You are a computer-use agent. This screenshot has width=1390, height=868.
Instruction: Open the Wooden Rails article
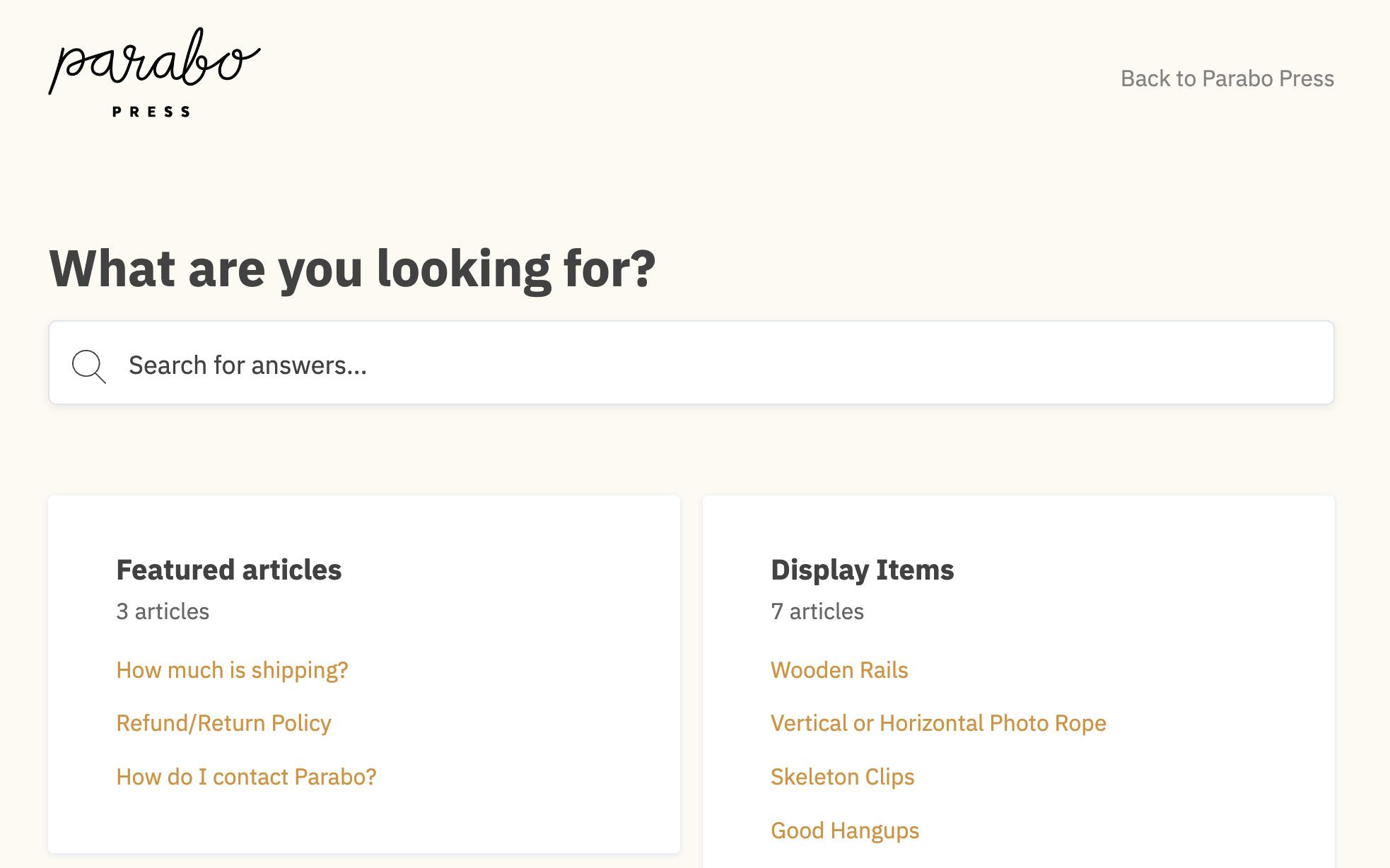coord(839,670)
